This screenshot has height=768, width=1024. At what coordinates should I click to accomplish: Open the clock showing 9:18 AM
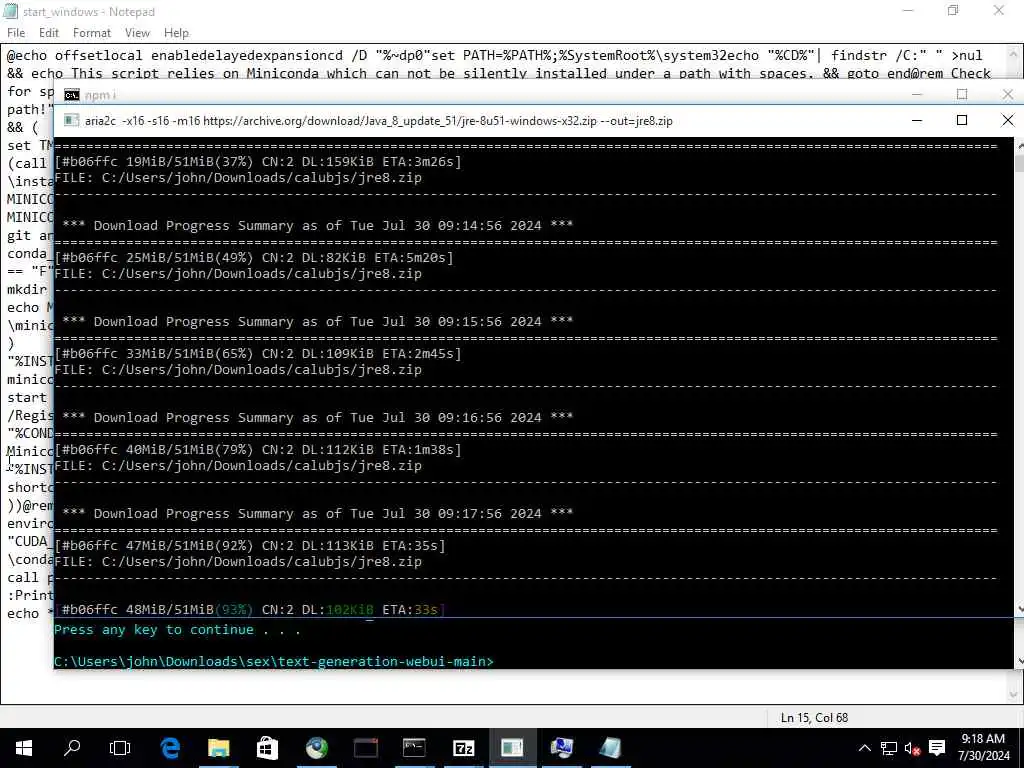pos(983,739)
